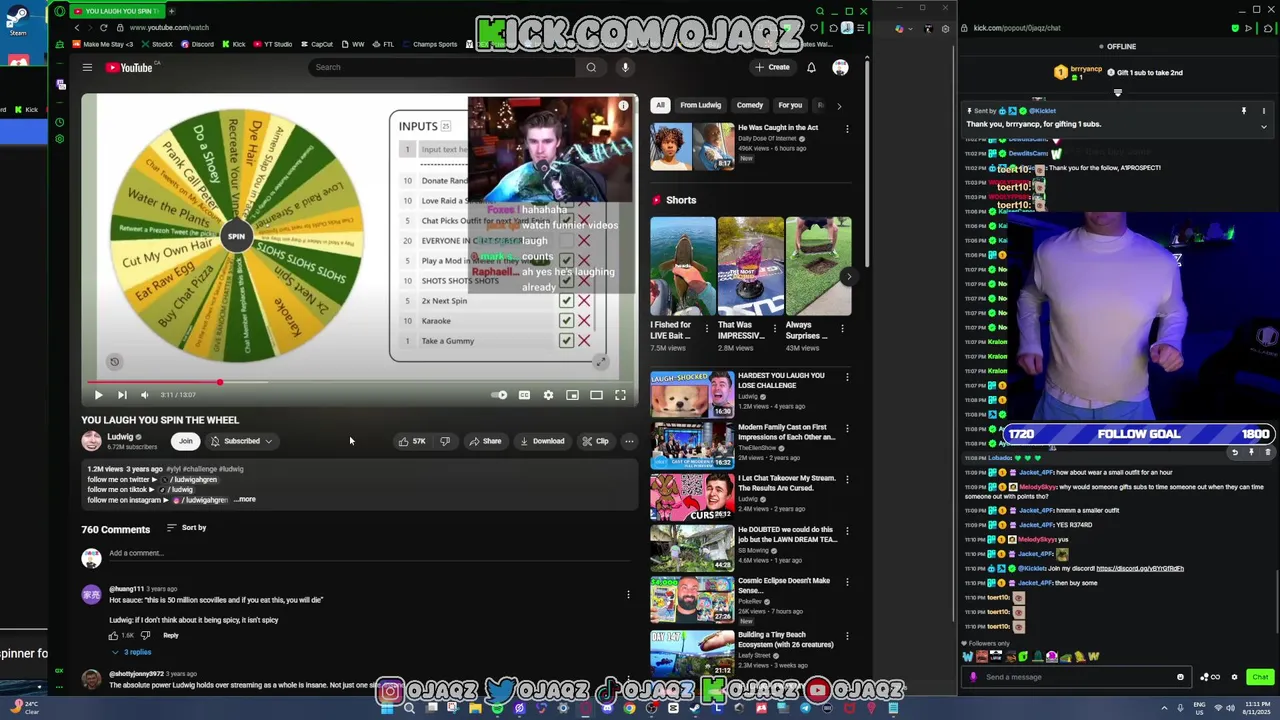The height and width of the screenshot is (720, 1280).
Task: Seek on the red video progress bar
Action: click(x=360, y=382)
